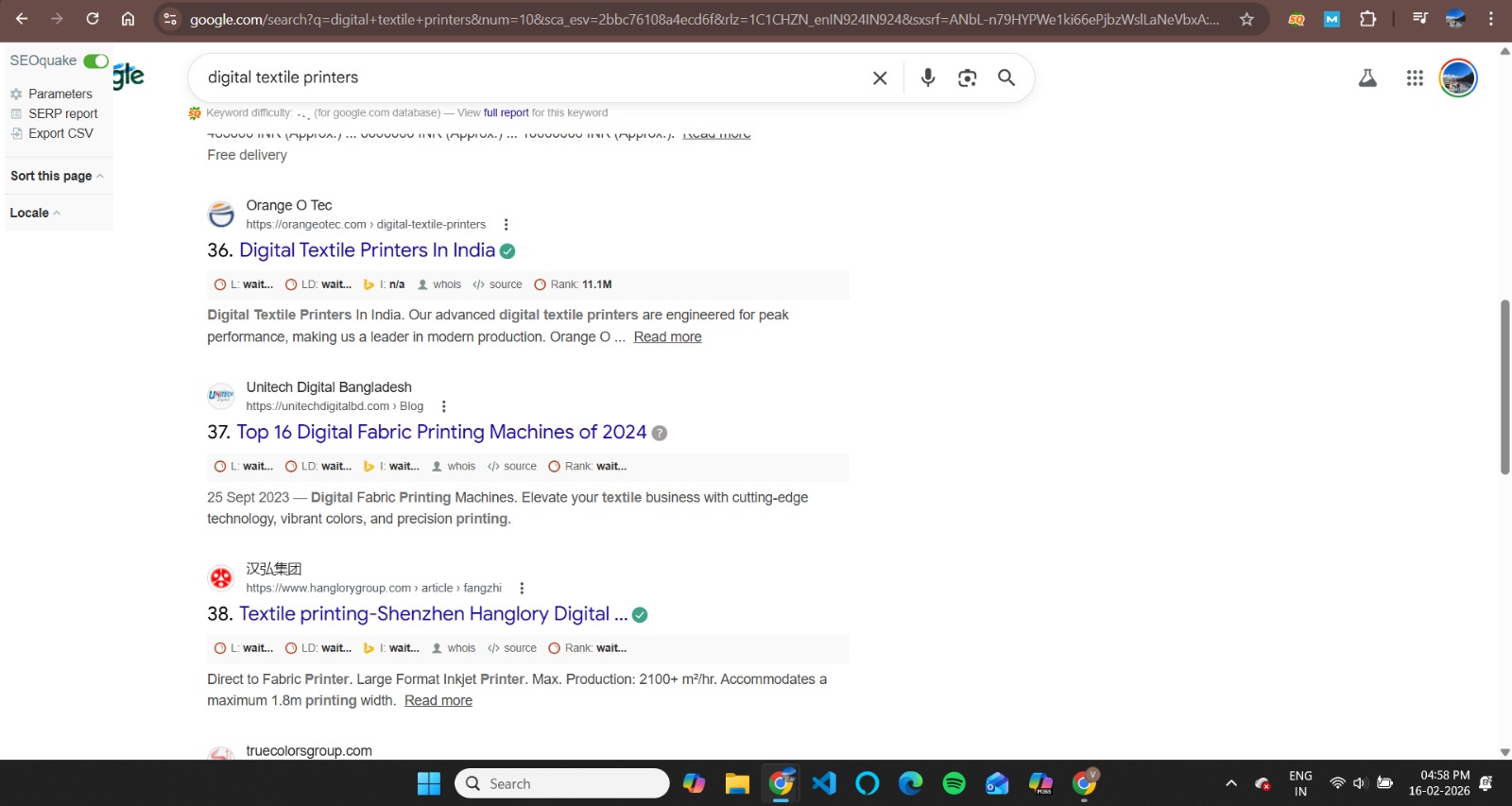
Task: Open SERP report in SEOquake panel
Action: (x=62, y=113)
